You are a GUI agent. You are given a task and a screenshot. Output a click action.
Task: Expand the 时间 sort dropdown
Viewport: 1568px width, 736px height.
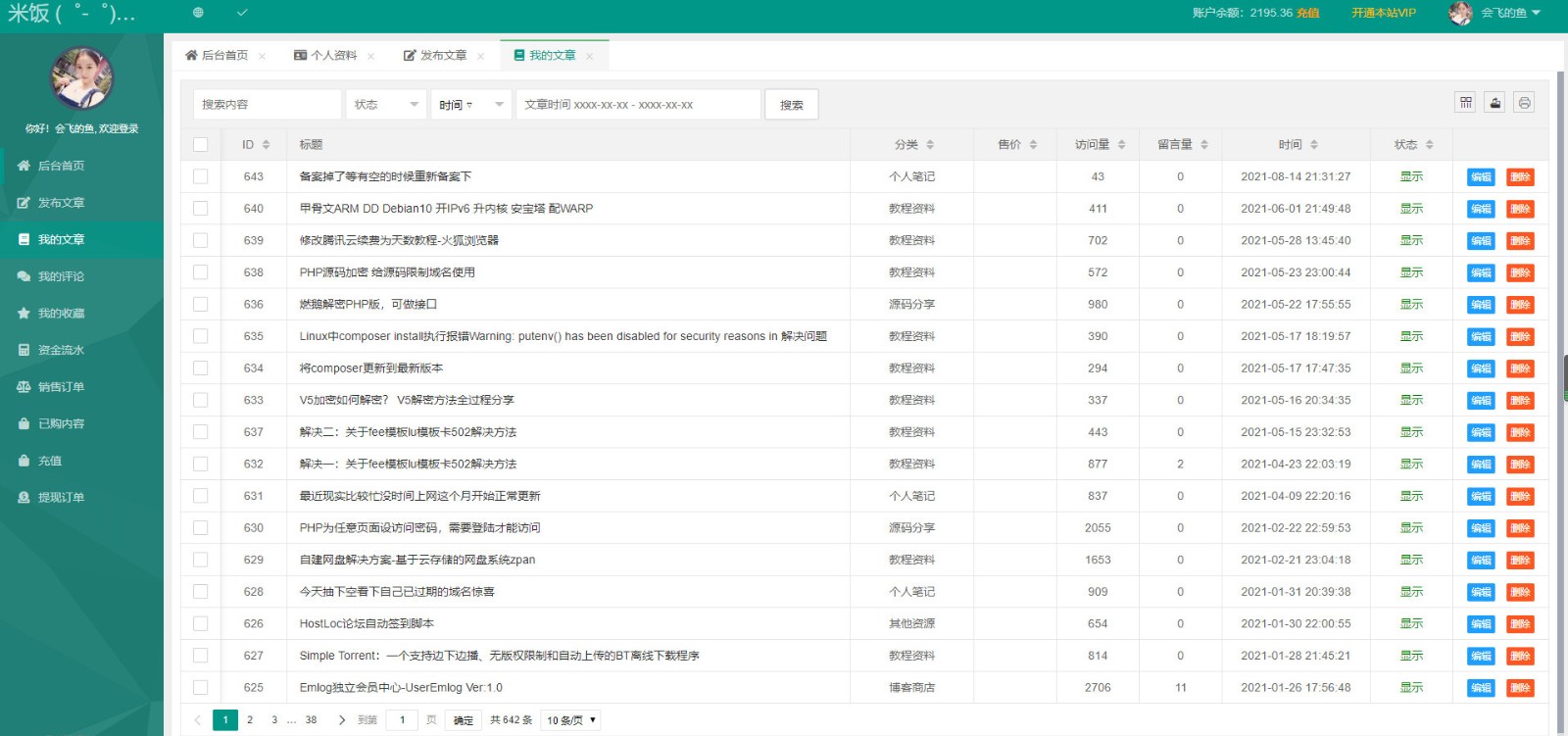tap(470, 105)
